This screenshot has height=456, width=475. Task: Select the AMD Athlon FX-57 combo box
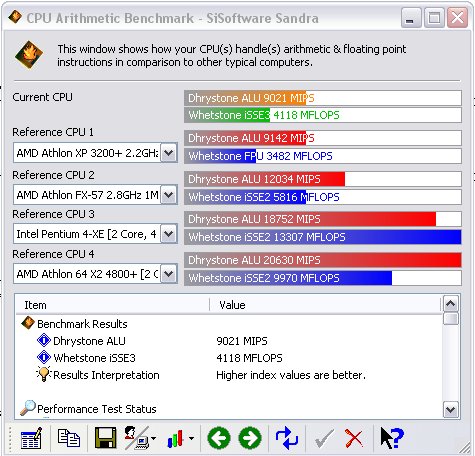(x=95, y=195)
